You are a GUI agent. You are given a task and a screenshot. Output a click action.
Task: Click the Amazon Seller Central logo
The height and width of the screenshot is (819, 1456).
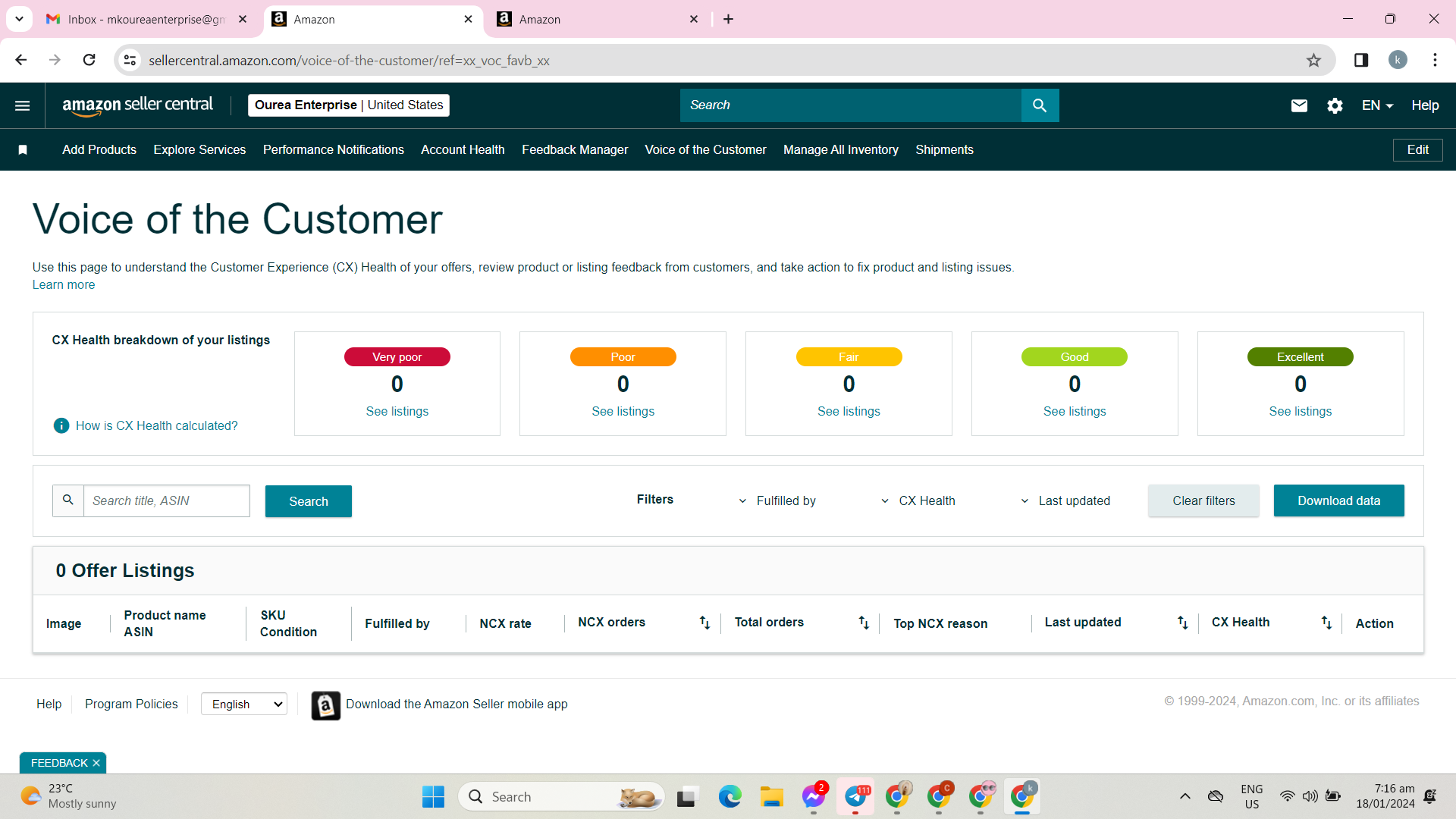137,105
